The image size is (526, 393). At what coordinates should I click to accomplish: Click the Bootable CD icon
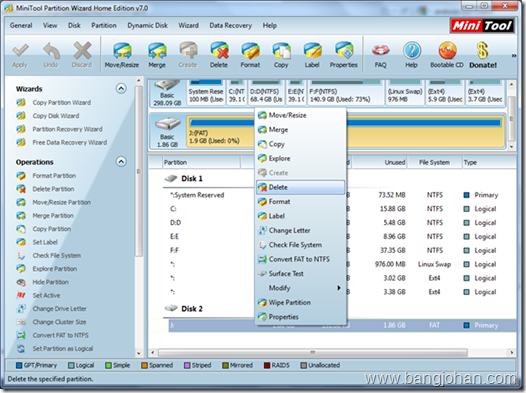(447, 55)
